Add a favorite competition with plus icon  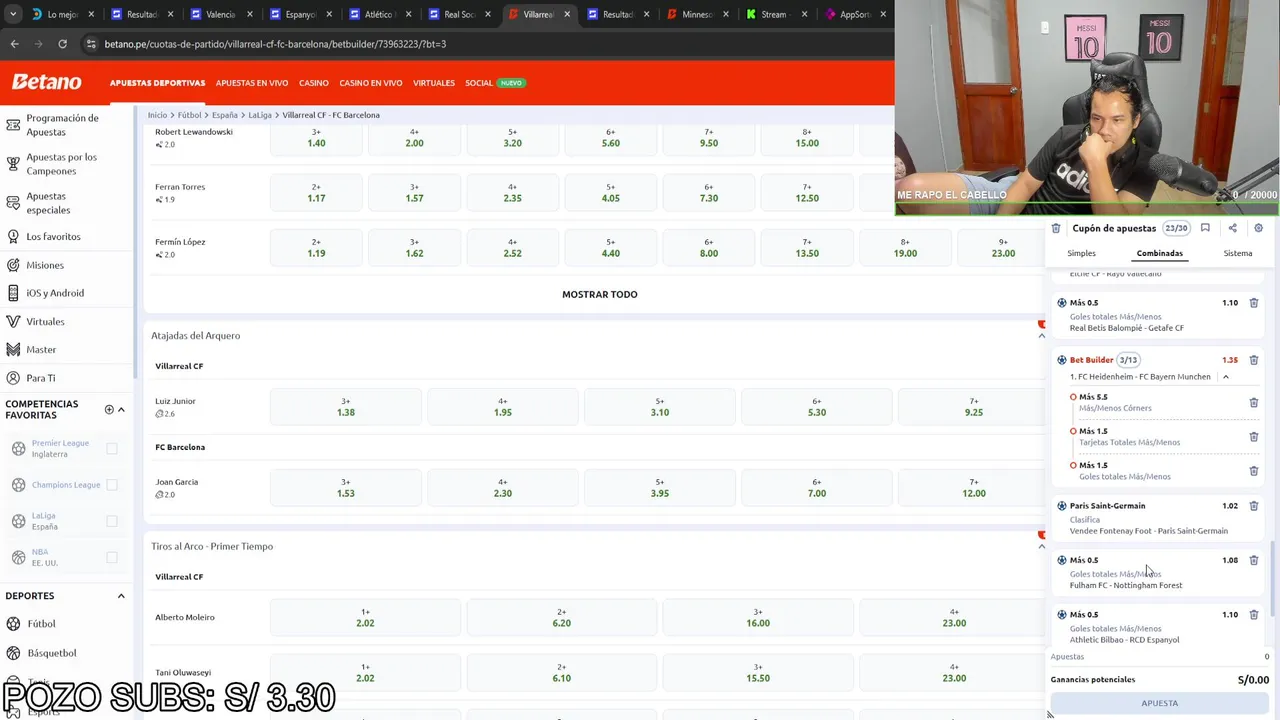[109, 409]
